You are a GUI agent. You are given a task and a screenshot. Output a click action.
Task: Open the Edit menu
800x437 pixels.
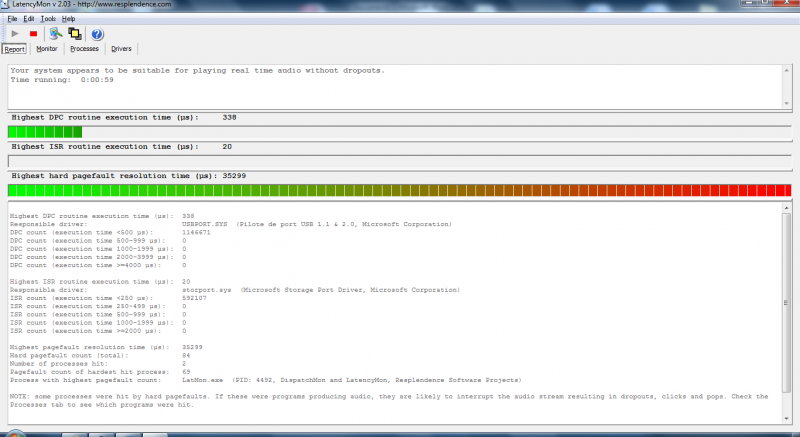click(x=29, y=19)
